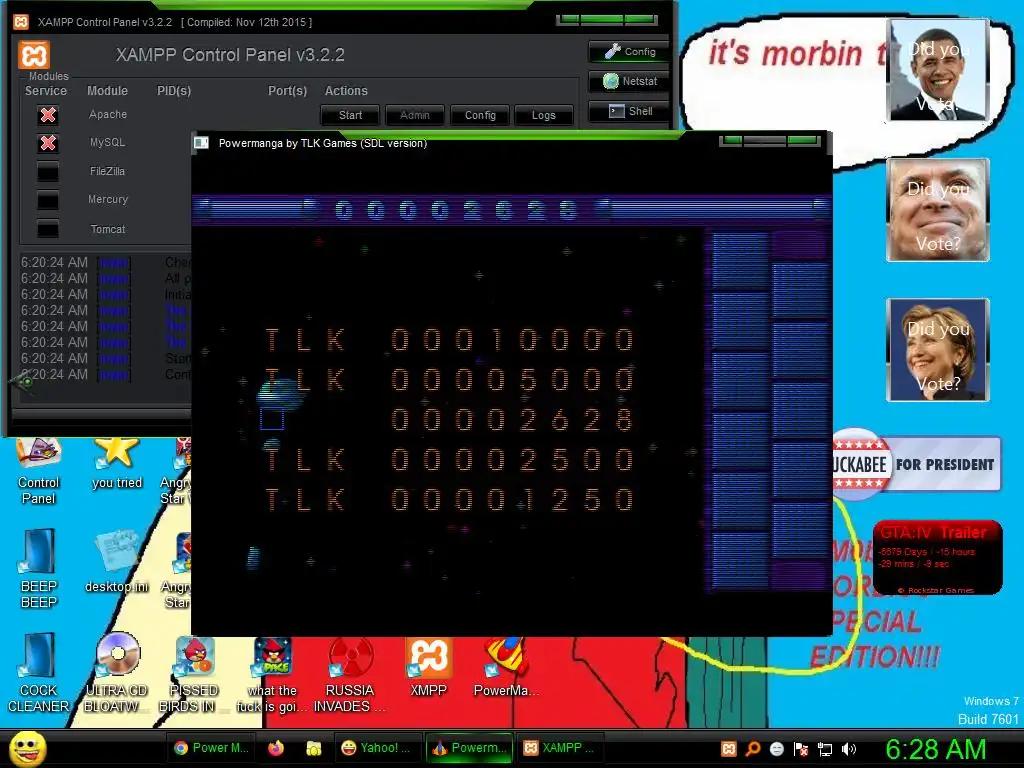Screen dimensions: 1024x768
Task: Click the TLK 00001250 high score row
Action: pos(449,500)
